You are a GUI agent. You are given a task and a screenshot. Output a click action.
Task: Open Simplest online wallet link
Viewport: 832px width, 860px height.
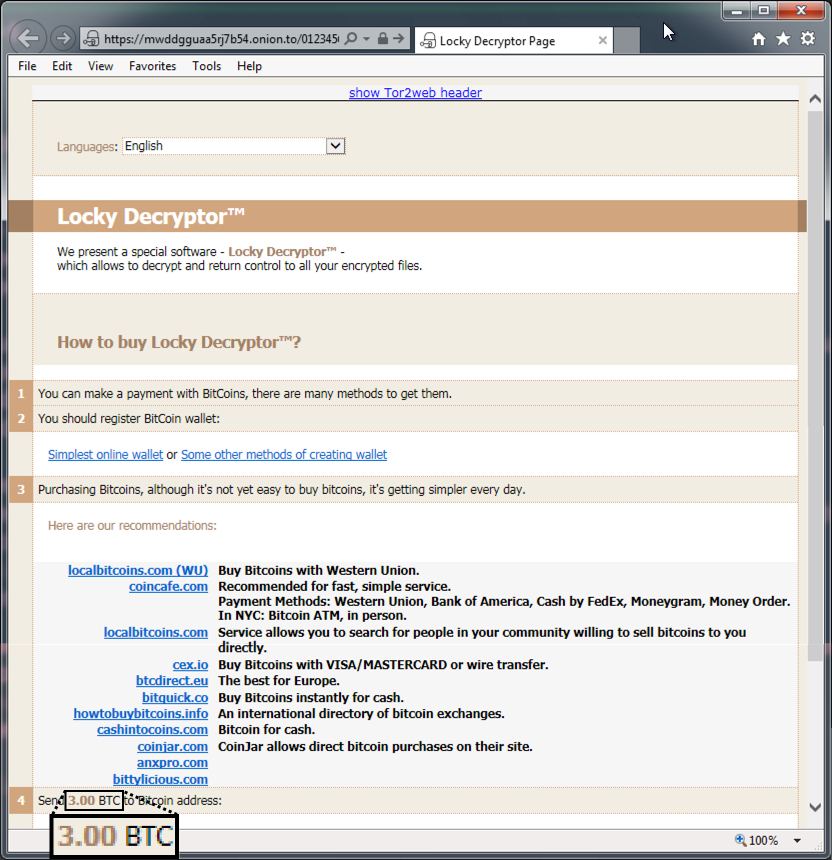105,455
